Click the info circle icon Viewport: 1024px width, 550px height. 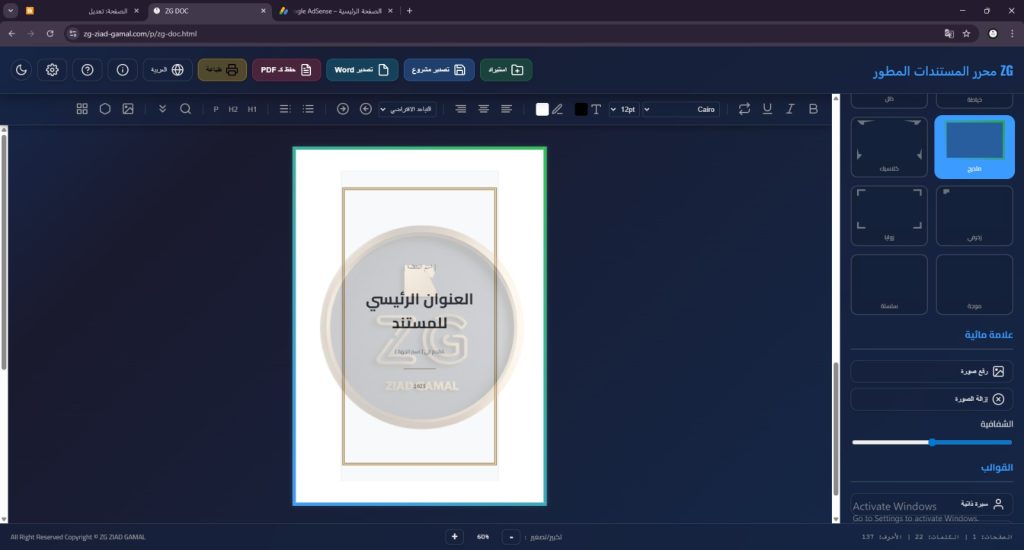pyautogui.click(x=122, y=70)
